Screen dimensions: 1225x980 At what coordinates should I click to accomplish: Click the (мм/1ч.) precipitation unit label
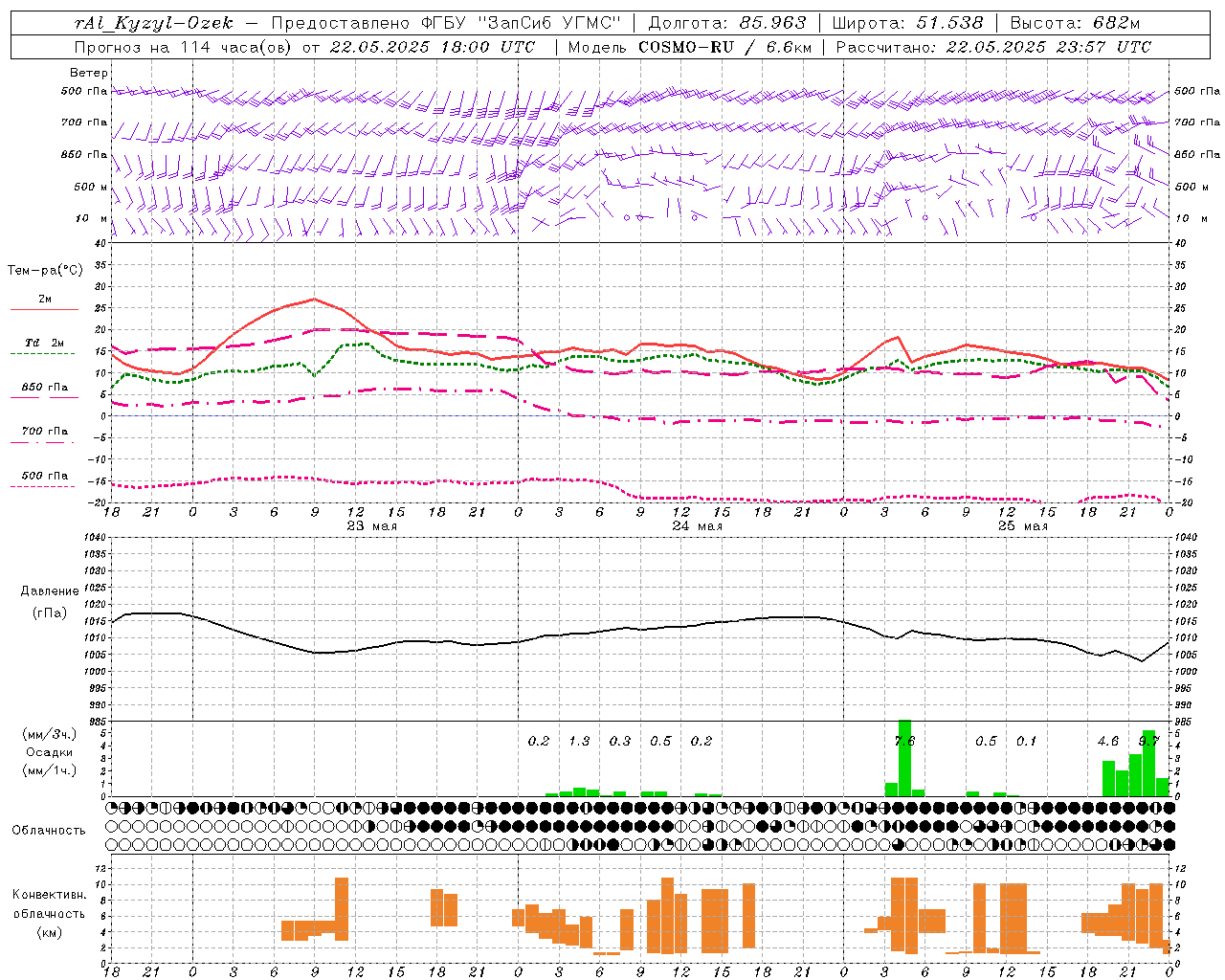[50, 770]
